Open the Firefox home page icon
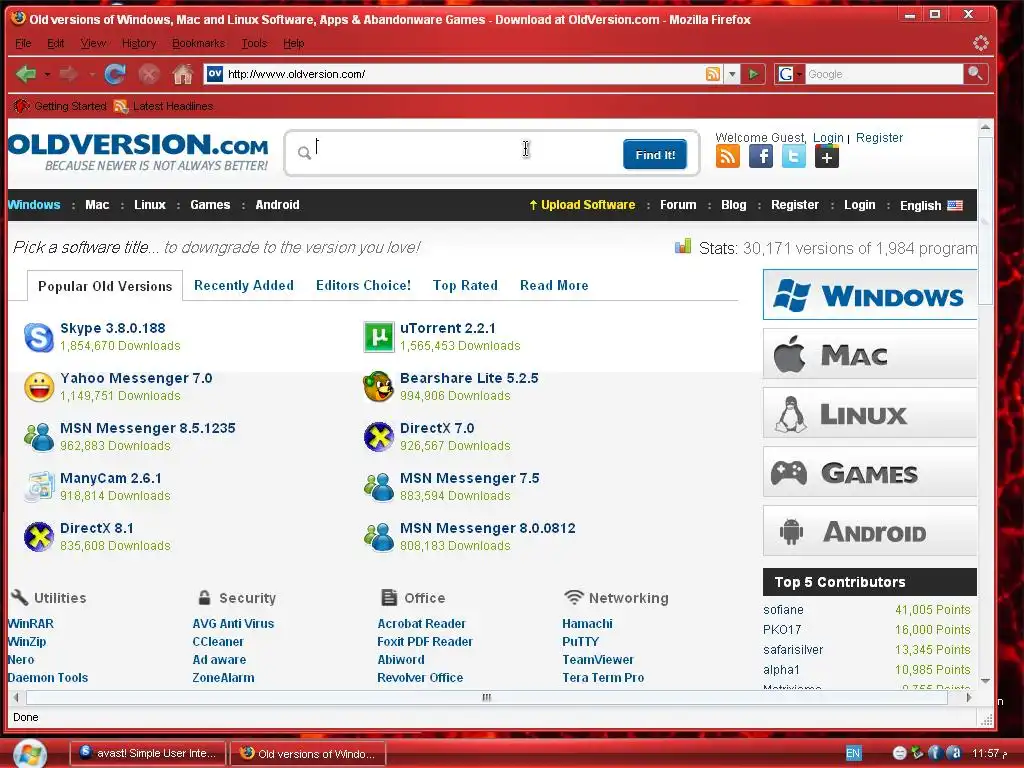The height and width of the screenshot is (768, 1024). [x=183, y=74]
